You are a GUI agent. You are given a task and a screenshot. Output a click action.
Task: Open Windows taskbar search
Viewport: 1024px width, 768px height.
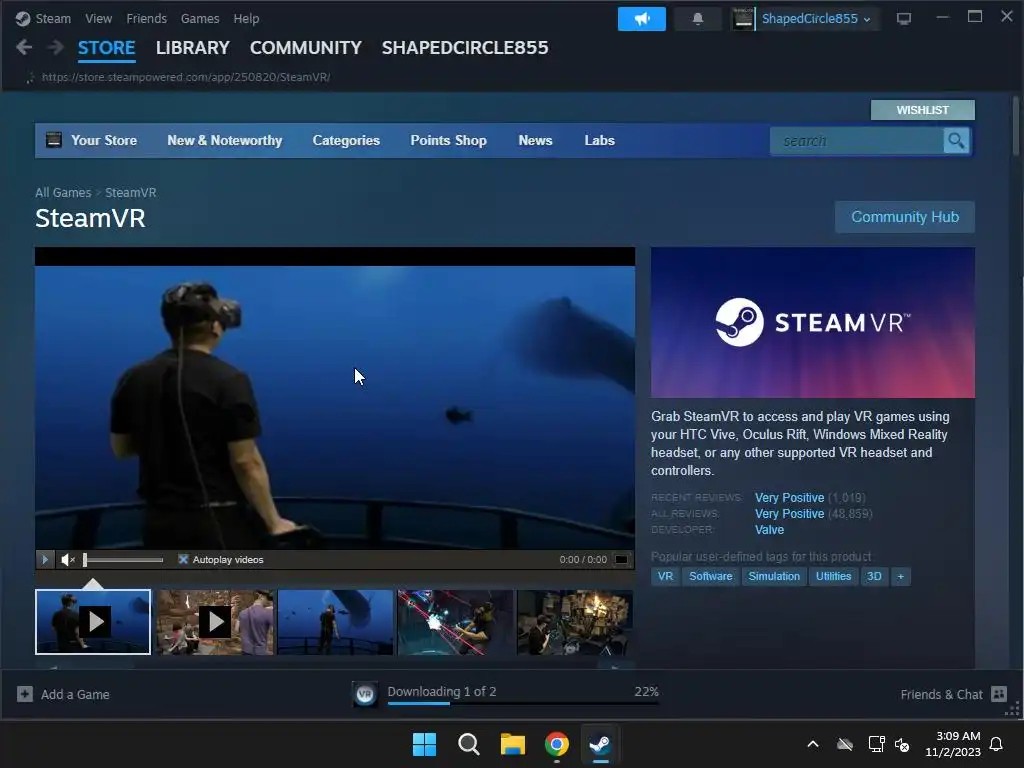click(468, 744)
